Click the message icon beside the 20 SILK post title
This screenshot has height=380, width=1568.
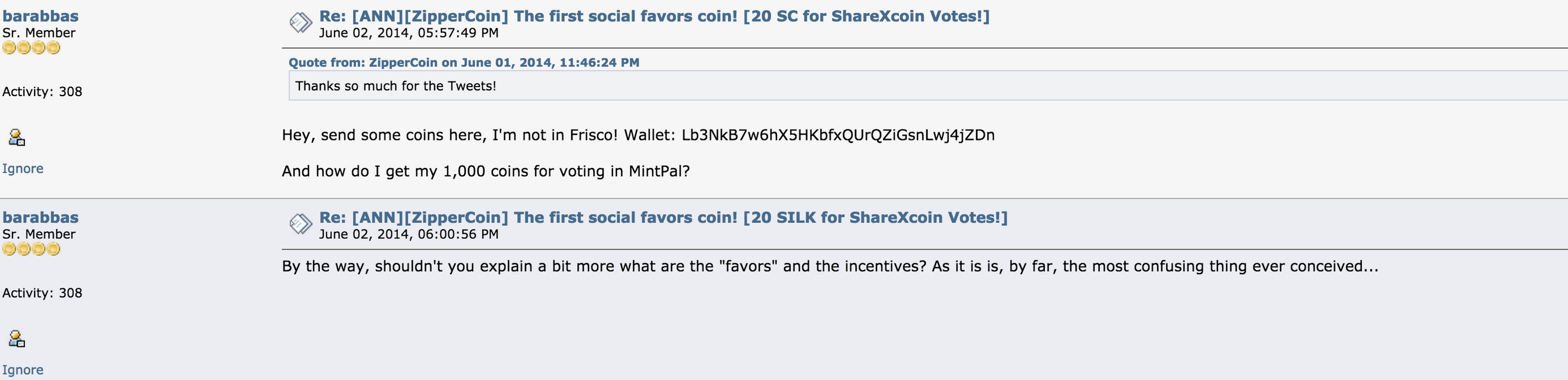click(x=301, y=225)
